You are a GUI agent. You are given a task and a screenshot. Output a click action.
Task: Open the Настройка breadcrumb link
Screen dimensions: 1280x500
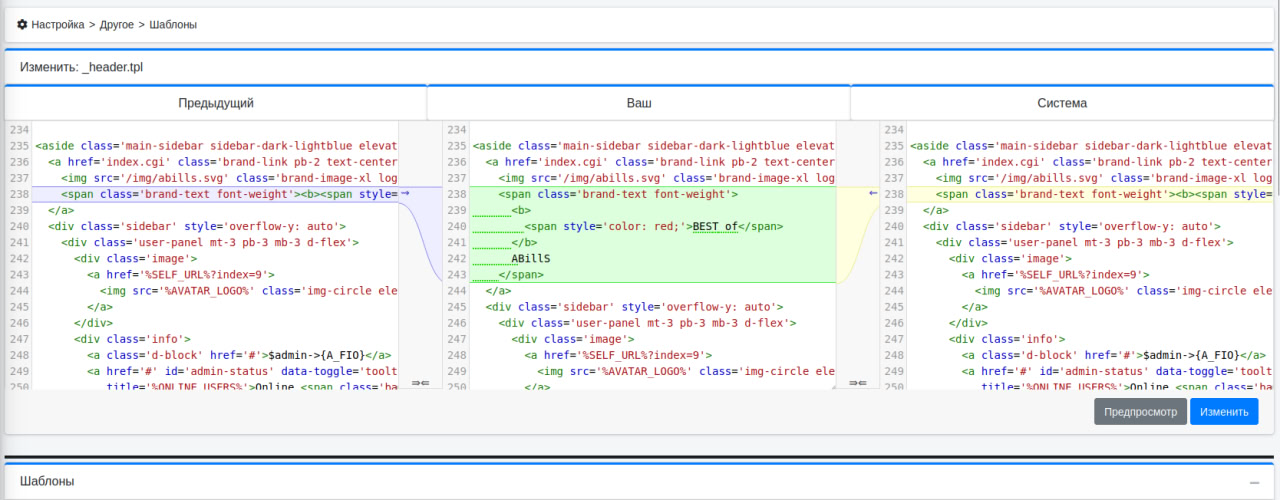tap(58, 24)
